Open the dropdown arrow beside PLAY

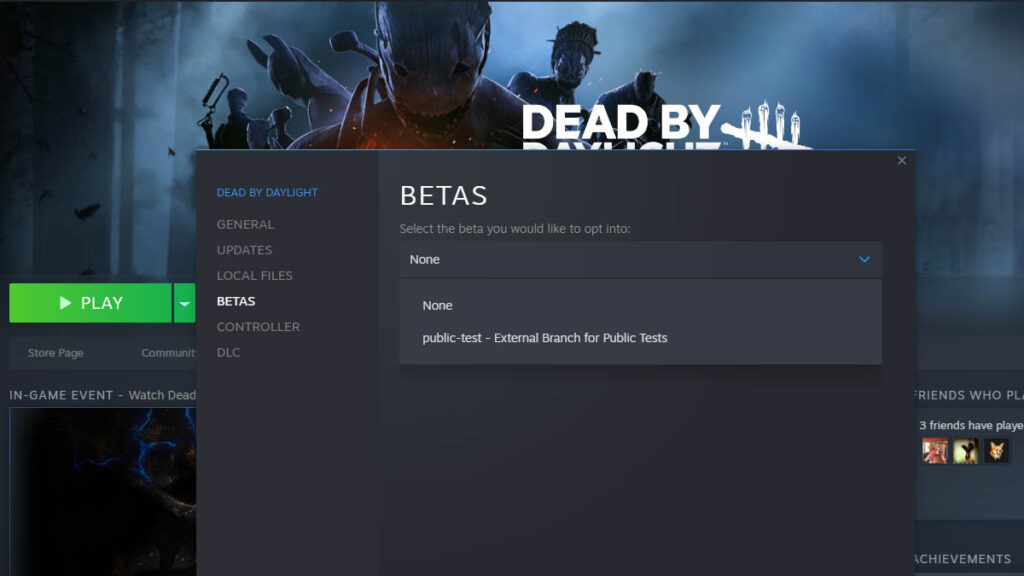pos(185,303)
